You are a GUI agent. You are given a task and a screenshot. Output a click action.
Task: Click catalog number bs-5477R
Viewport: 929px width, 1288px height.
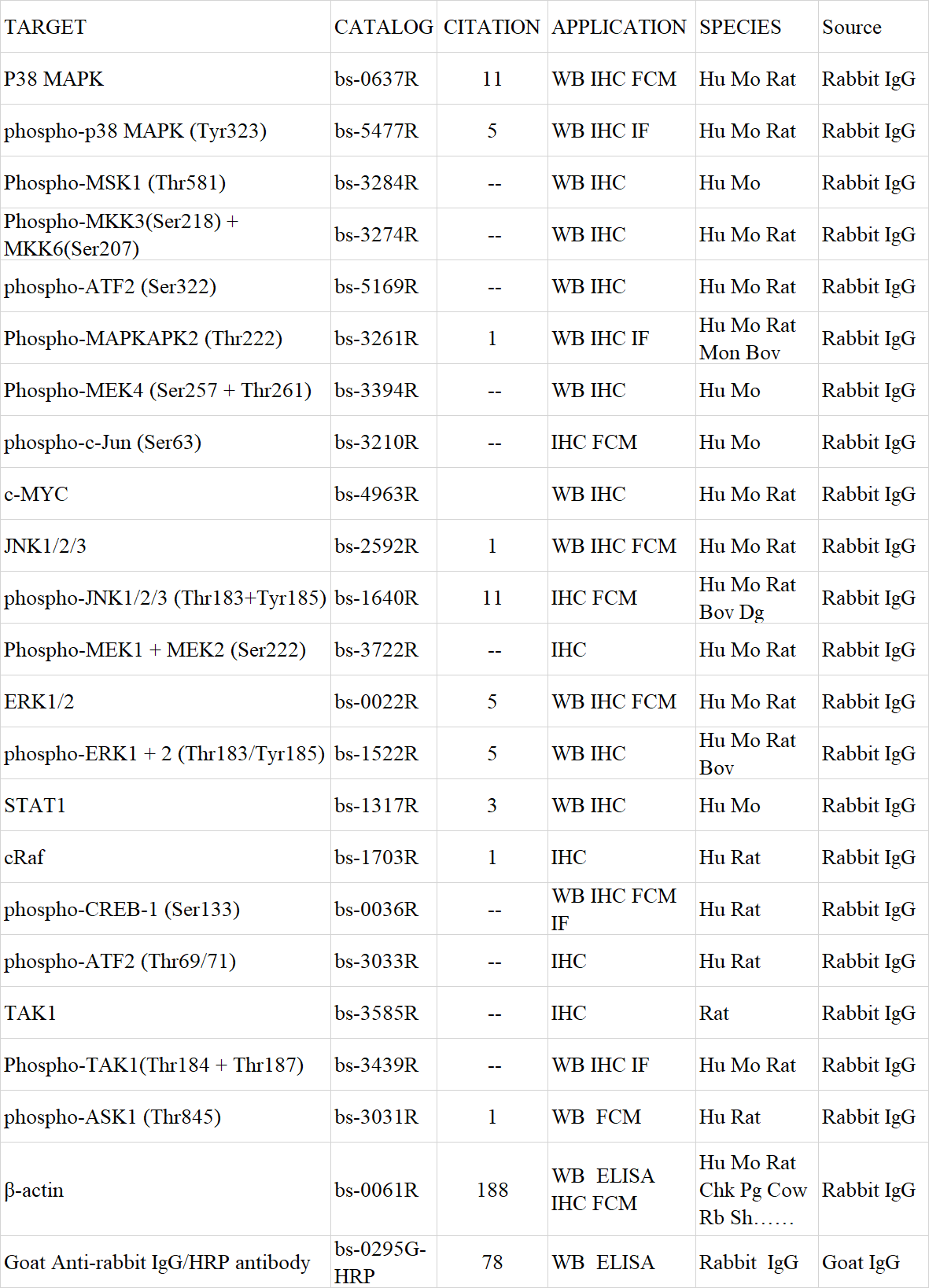tap(376, 131)
